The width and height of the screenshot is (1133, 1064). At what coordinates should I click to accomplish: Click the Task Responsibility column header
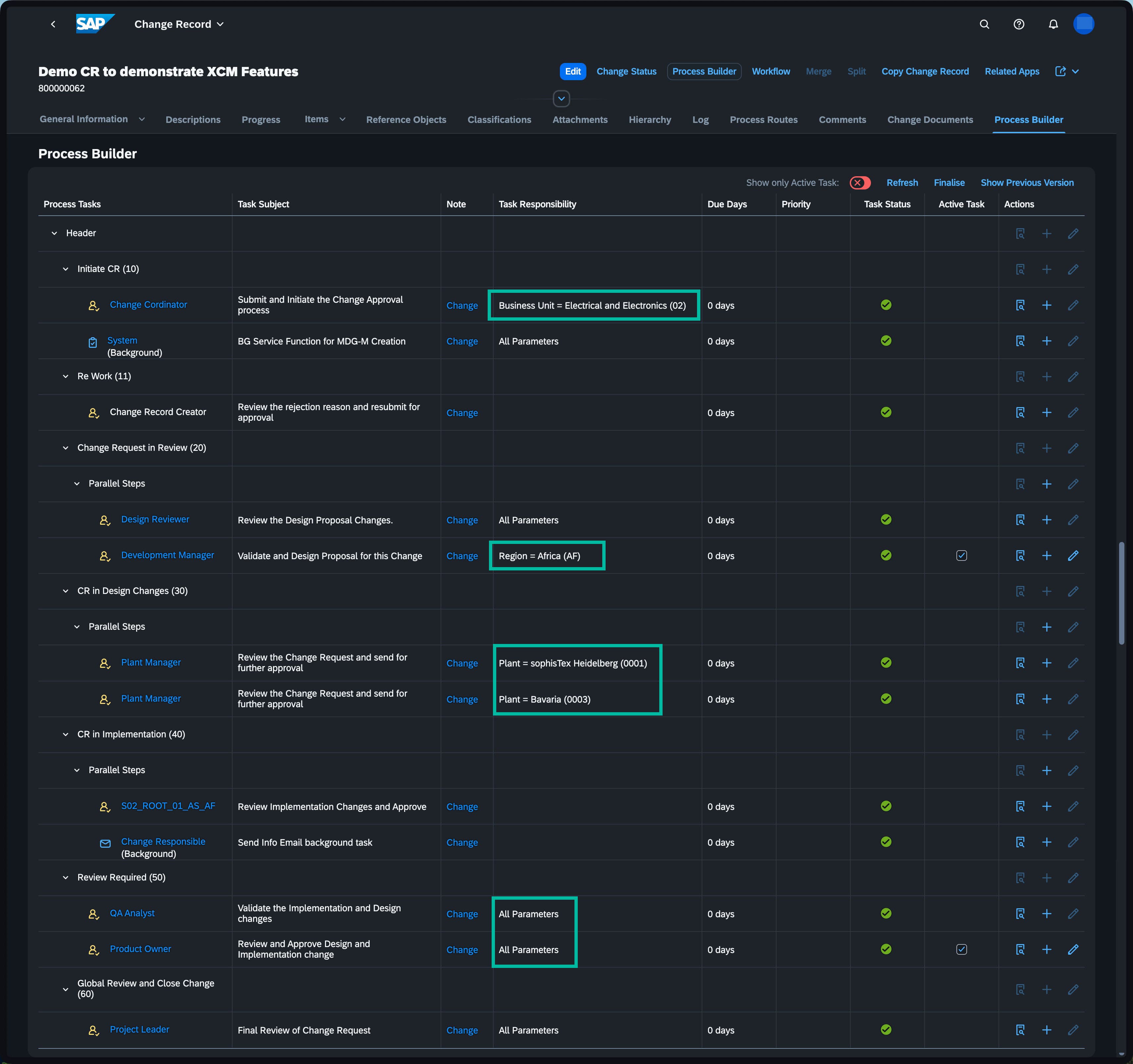[x=537, y=204]
